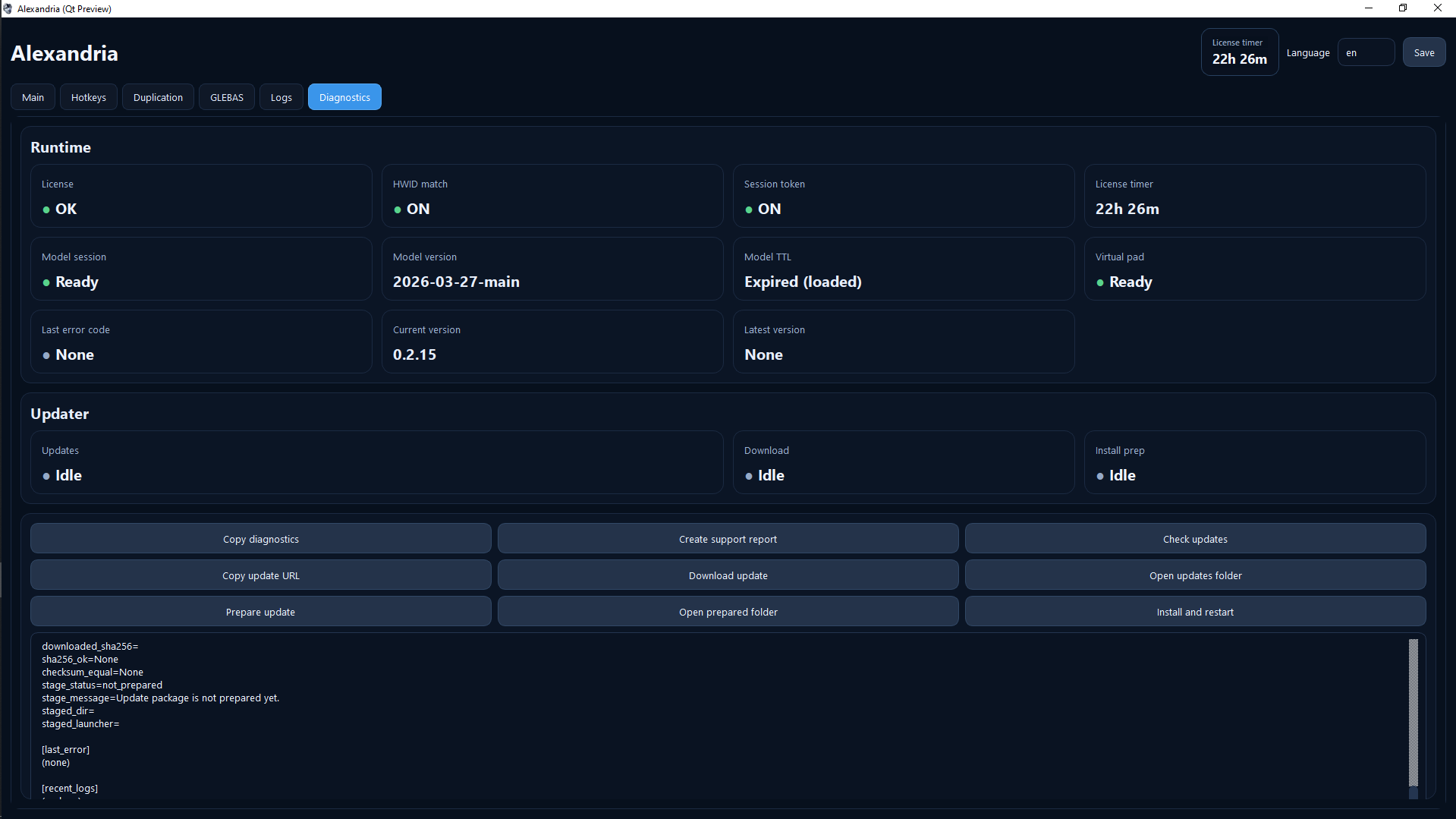1456x819 pixels.
Task: Switch to the Main tab
Action: pos(33,97)
